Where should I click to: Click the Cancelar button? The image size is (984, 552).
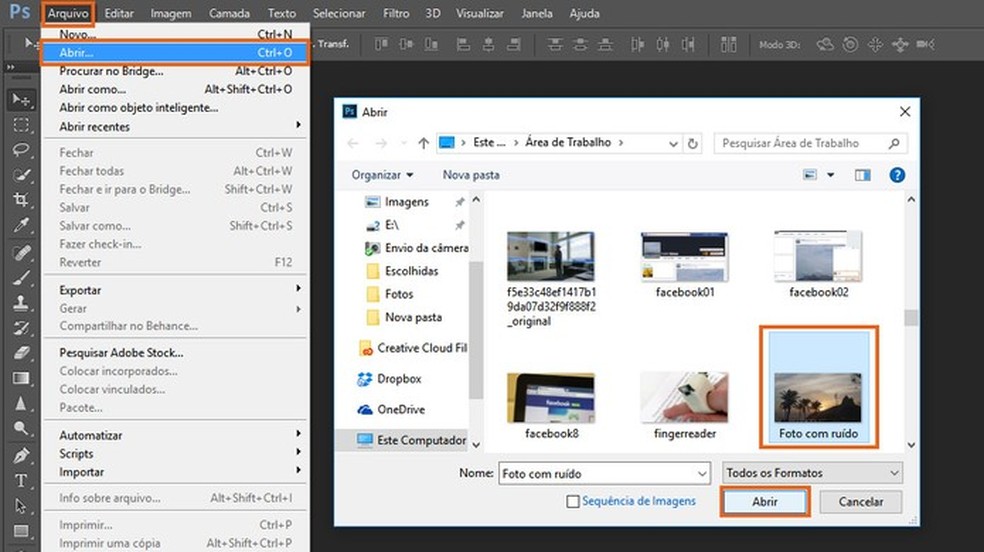pyautogui.click(x=860, y=502)
